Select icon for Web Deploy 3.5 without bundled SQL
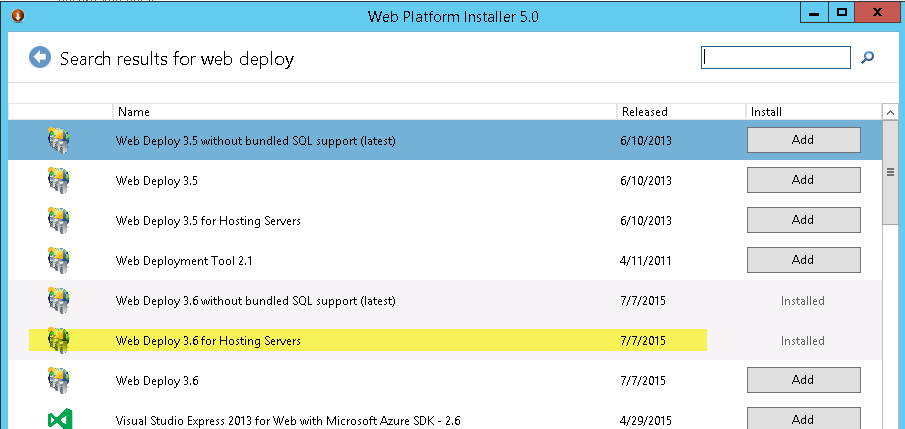Screen dimensions: 905x429 [58, 140]
